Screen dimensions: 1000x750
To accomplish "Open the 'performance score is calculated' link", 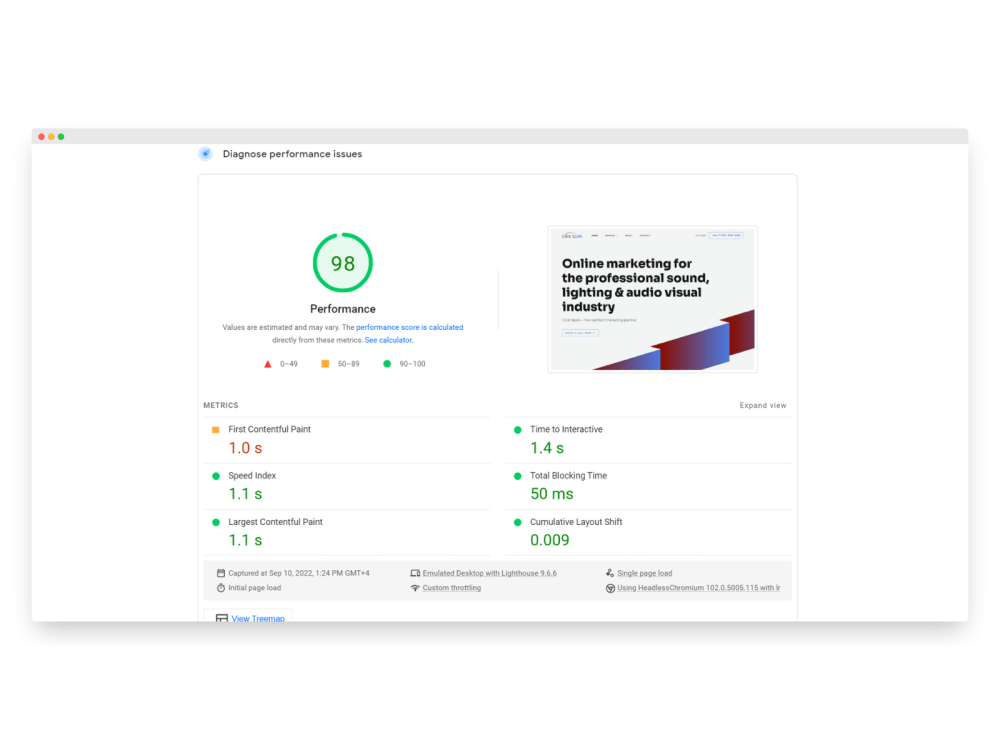I will pos(409,327).
